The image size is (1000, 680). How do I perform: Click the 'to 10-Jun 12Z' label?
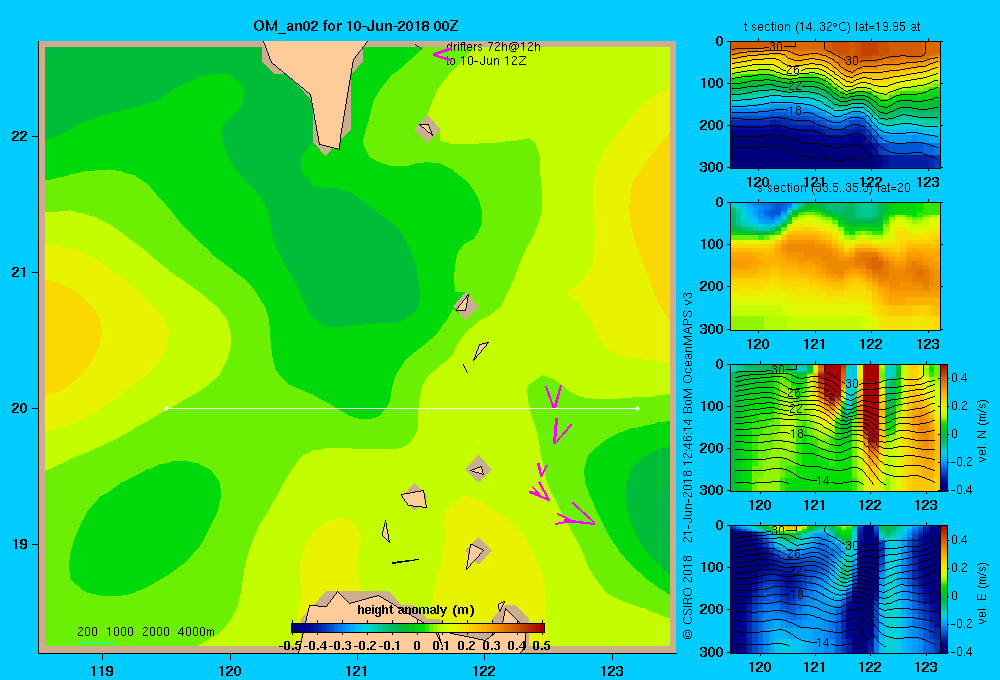486,61
